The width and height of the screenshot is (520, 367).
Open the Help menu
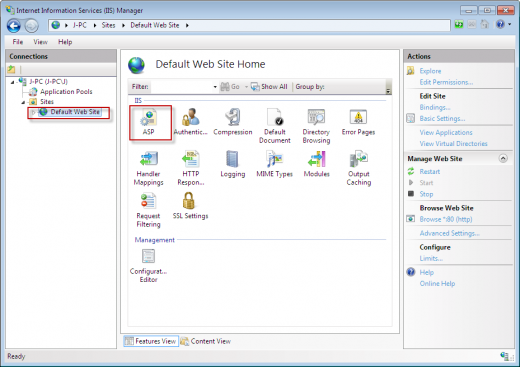click(x=65, y=42)
